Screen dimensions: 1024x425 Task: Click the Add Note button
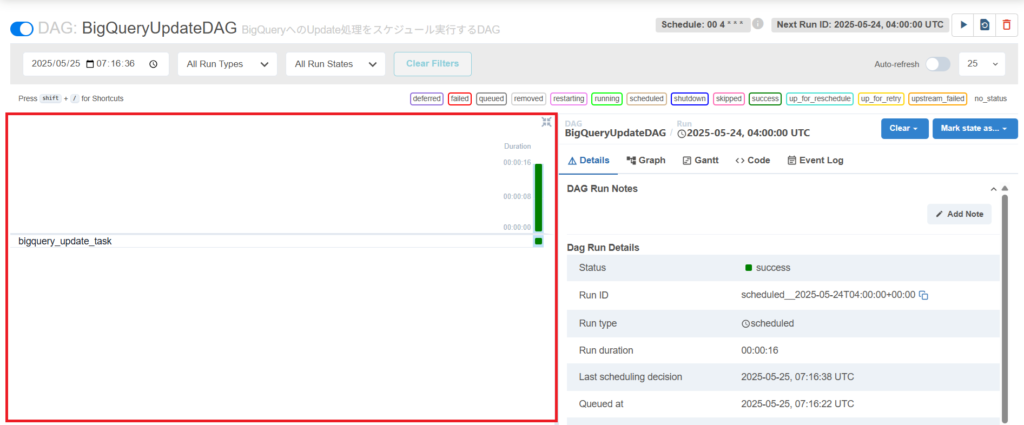click(959, 214)
